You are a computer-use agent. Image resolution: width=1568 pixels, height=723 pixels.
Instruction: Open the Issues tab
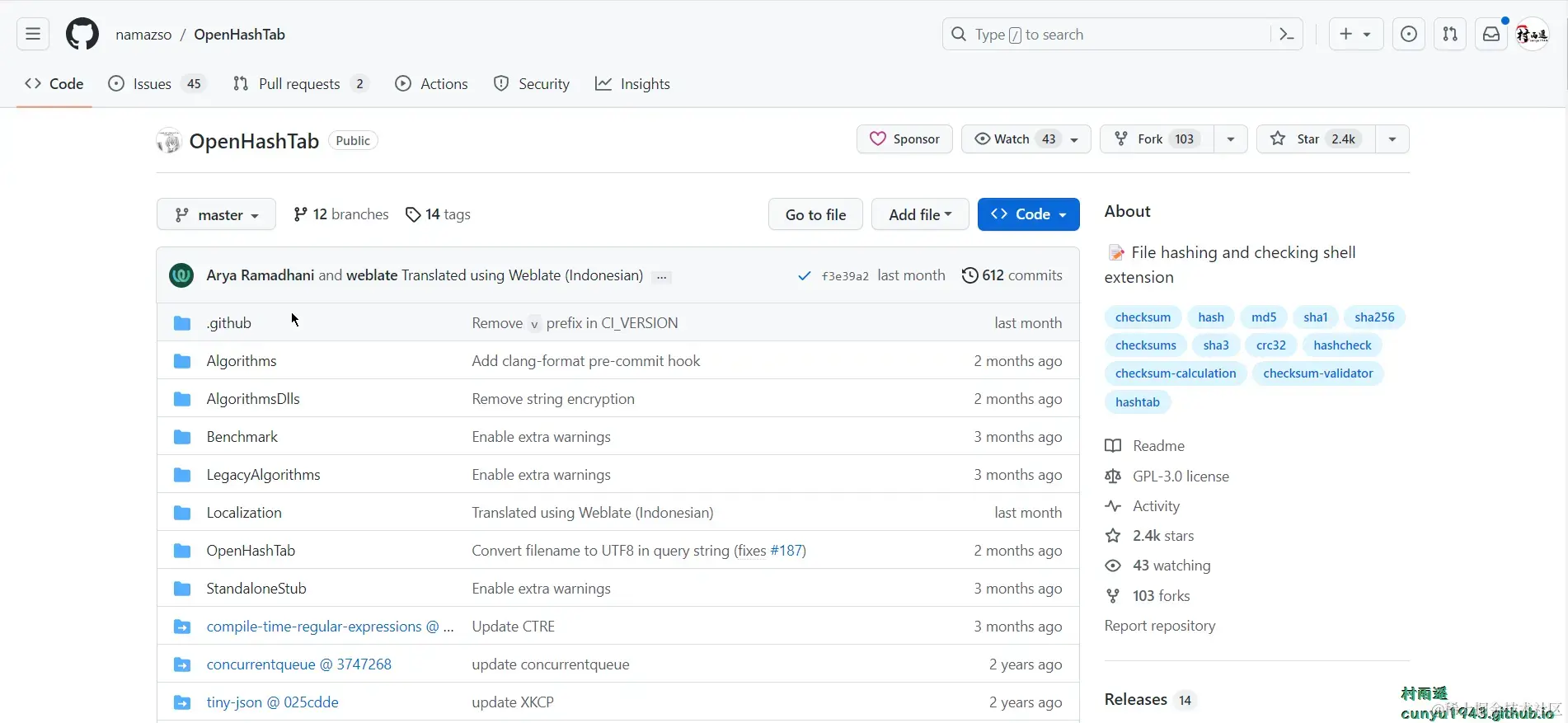157,84
